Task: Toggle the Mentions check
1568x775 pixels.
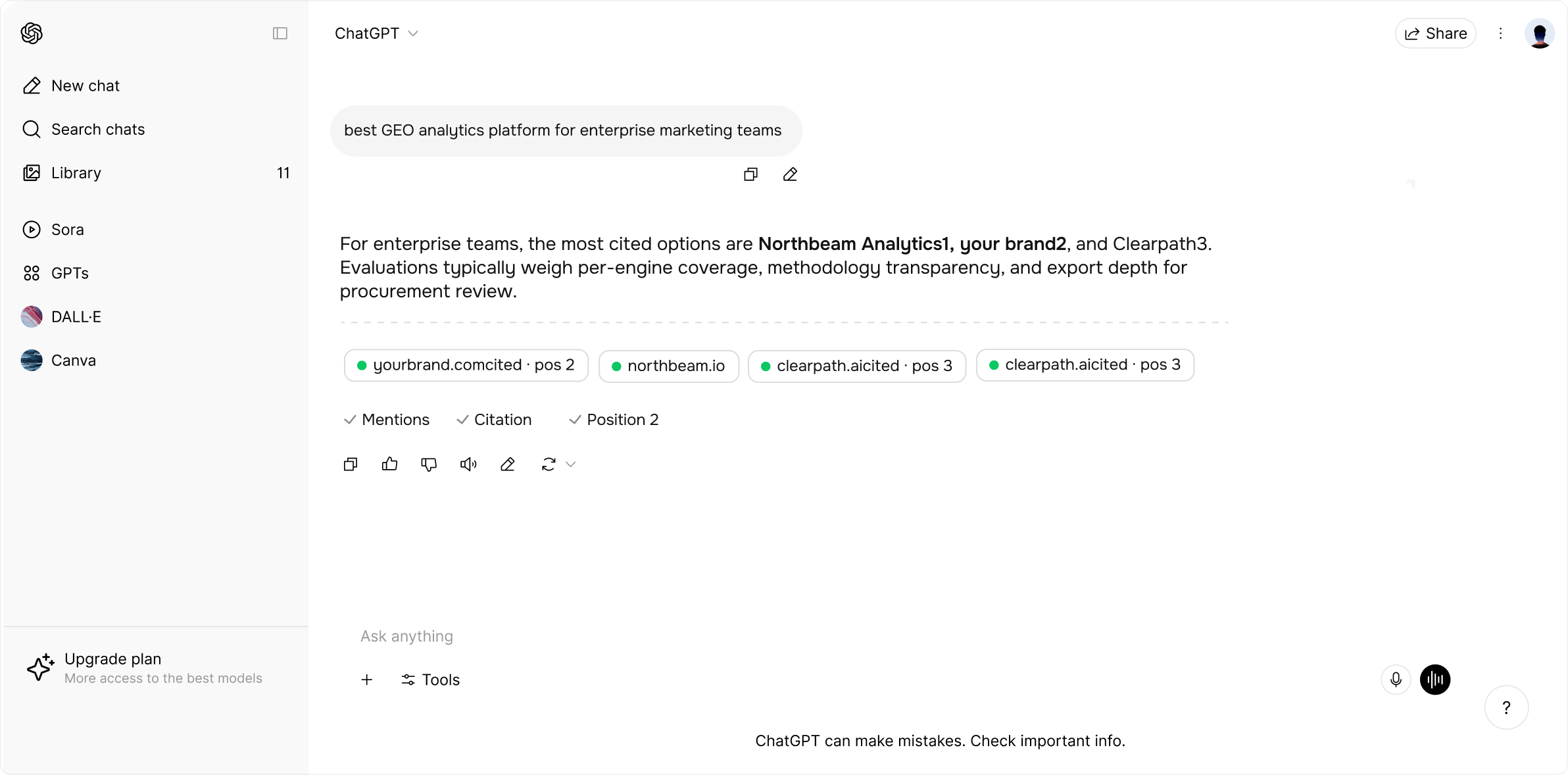Action: (x=387, y=420)
